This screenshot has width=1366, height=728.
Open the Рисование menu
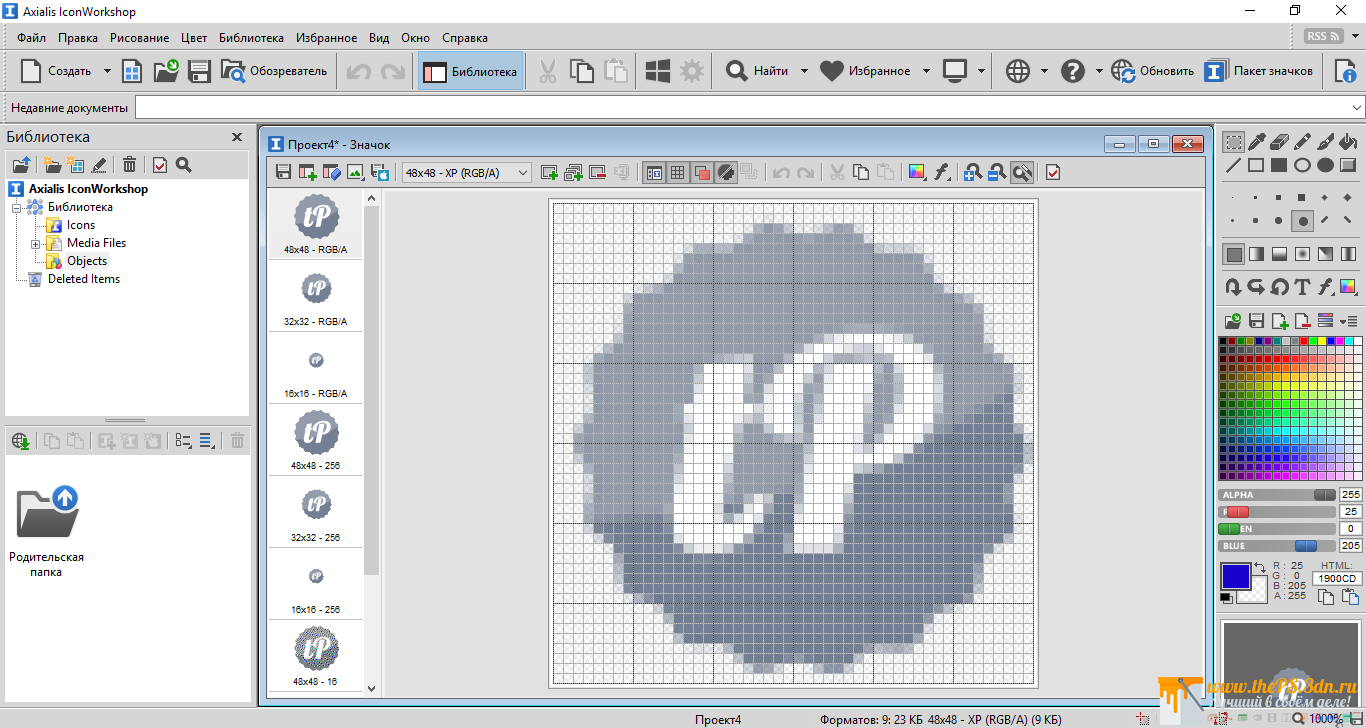tap(140, 38)
